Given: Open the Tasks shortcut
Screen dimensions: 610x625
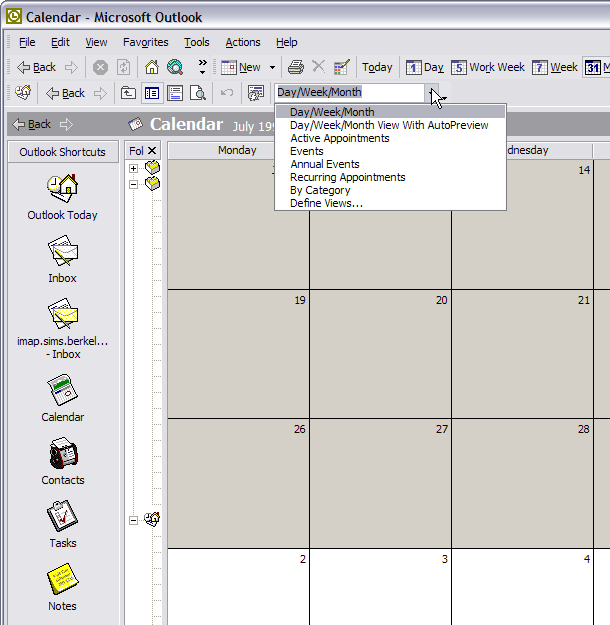Looking at the screenshot, I should pyautogui.click(x=63, y=524).
